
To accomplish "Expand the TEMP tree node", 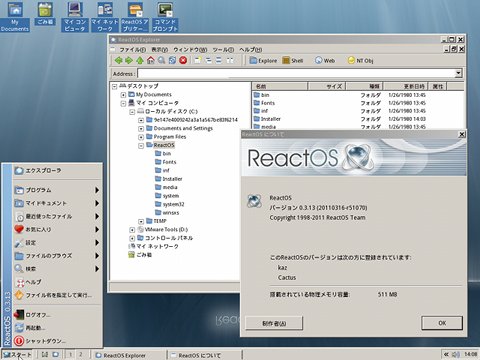I will pos(141,221).
